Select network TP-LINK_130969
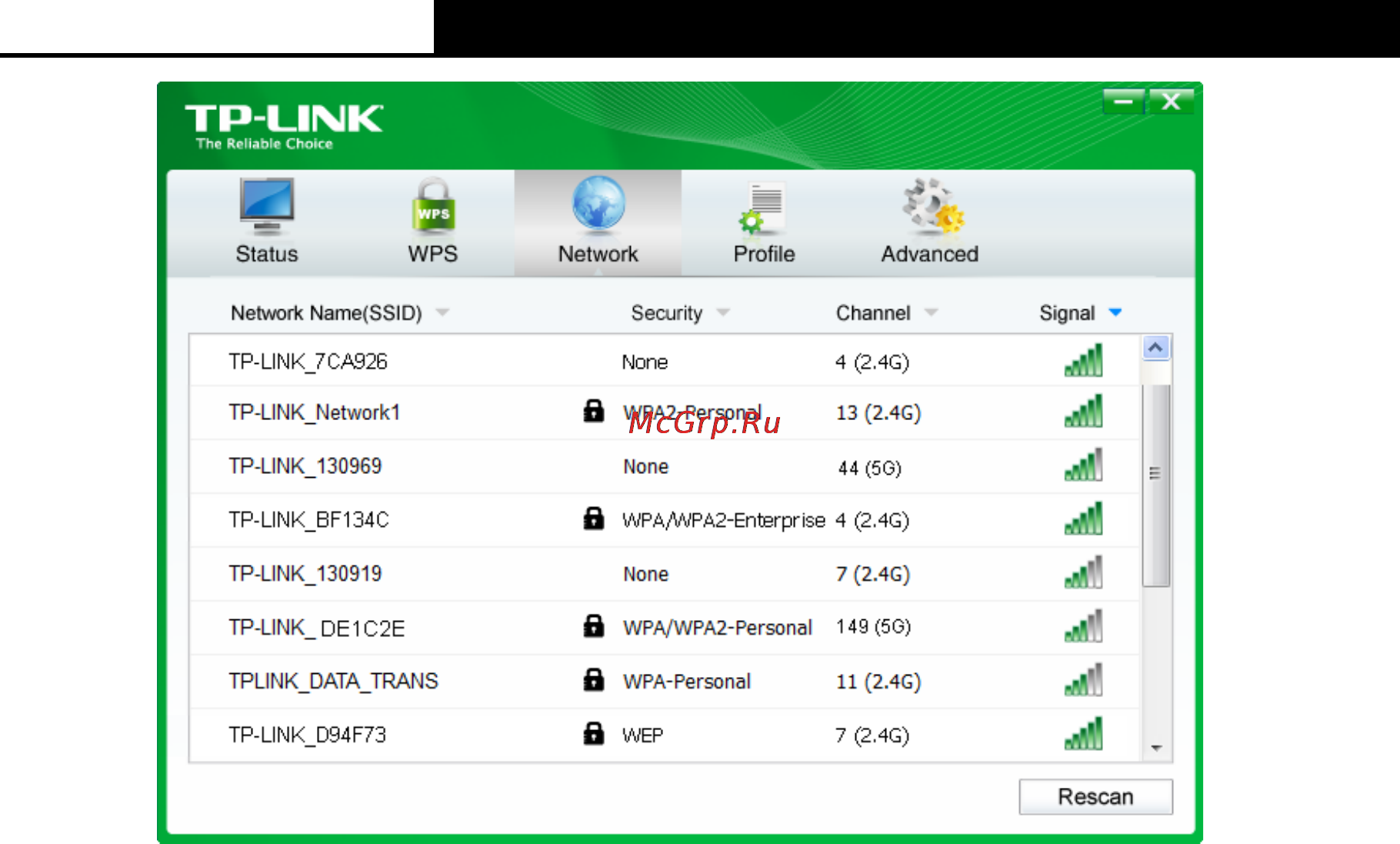1400x844 pixels. pyautogui.click(x=305, y=466)
